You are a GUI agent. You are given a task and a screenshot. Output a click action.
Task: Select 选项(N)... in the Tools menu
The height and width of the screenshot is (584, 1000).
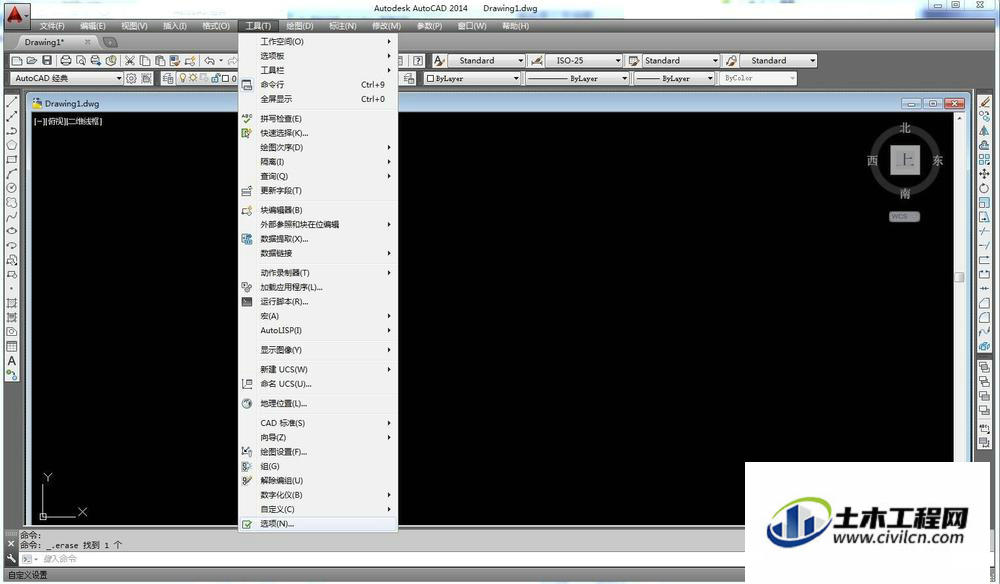318,524
